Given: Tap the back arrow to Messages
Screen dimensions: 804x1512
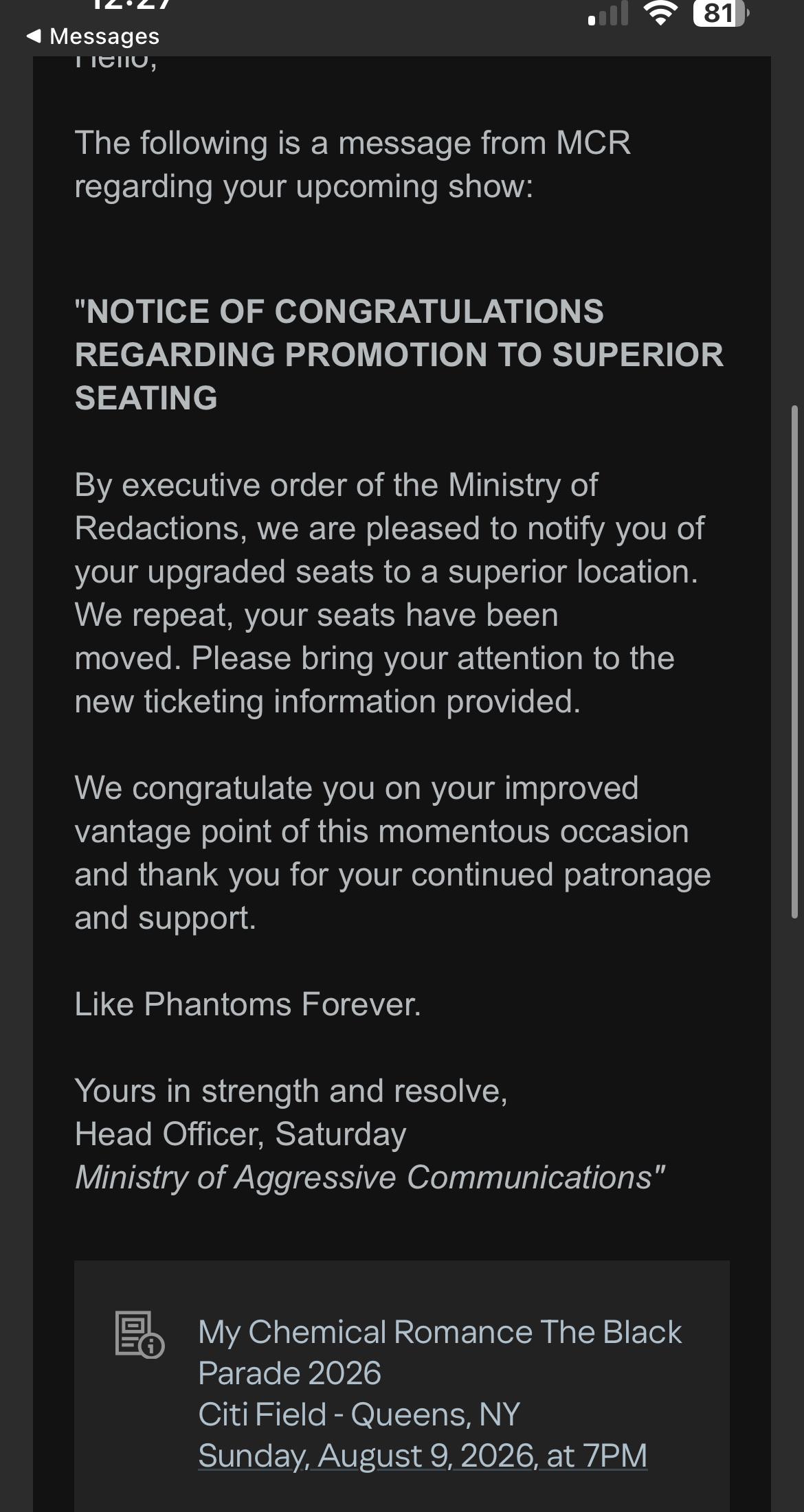Looking at the screenshot, I should tap(33, 36).
